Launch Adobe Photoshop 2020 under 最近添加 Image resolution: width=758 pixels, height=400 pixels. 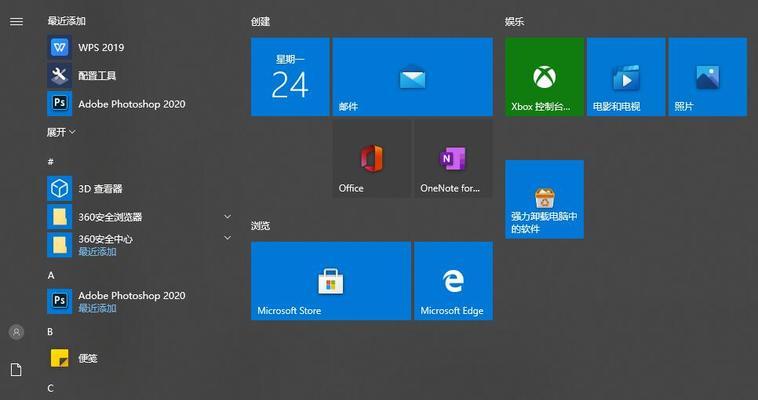[x=140, y=104]
